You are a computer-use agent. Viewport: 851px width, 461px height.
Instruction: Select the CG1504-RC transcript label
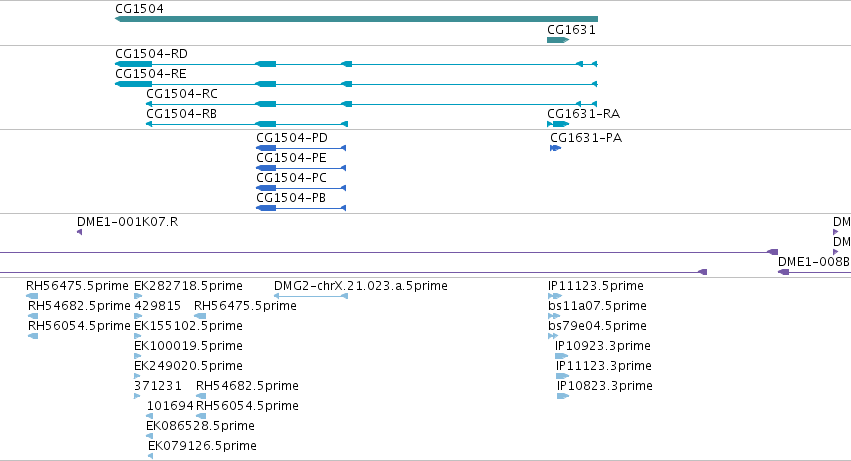[182, 94]
